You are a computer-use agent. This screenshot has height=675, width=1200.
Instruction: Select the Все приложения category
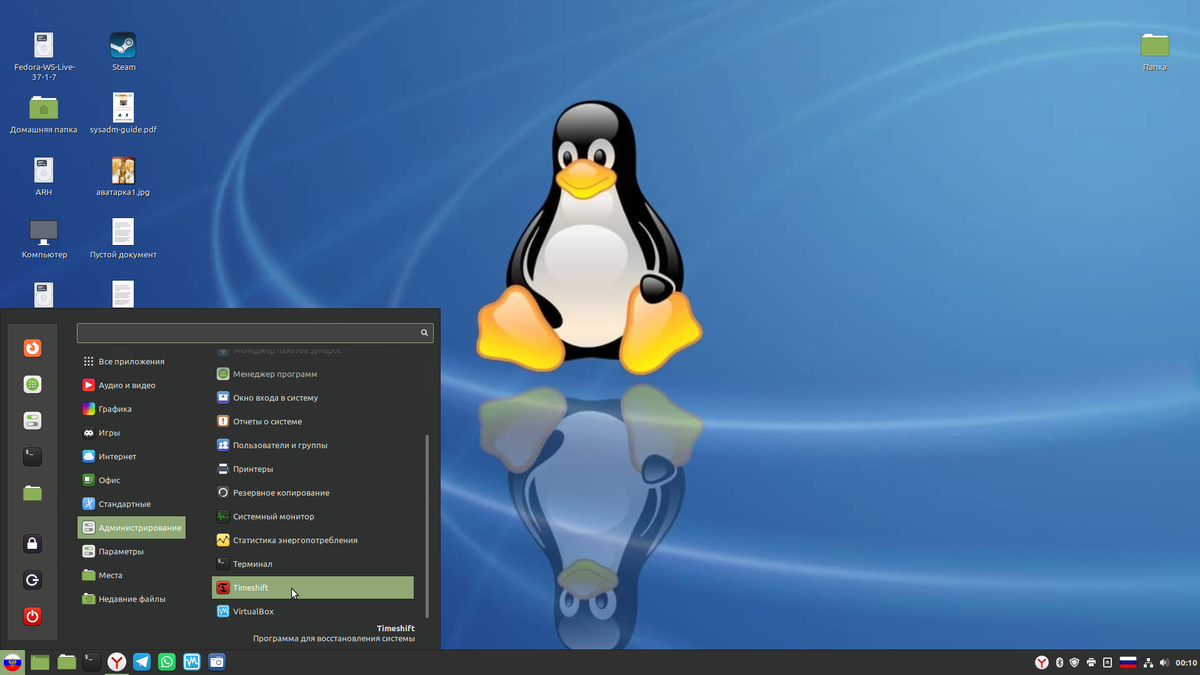point(131,361)
